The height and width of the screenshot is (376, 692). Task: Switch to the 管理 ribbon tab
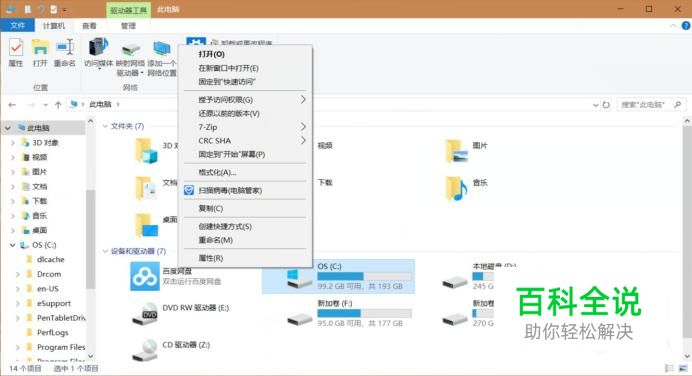pos(128,26)
